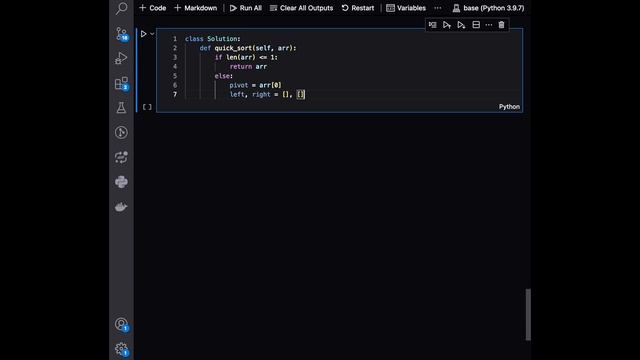Click 'return arr' on line 4
640x360 pixels.
click(248, 67)
